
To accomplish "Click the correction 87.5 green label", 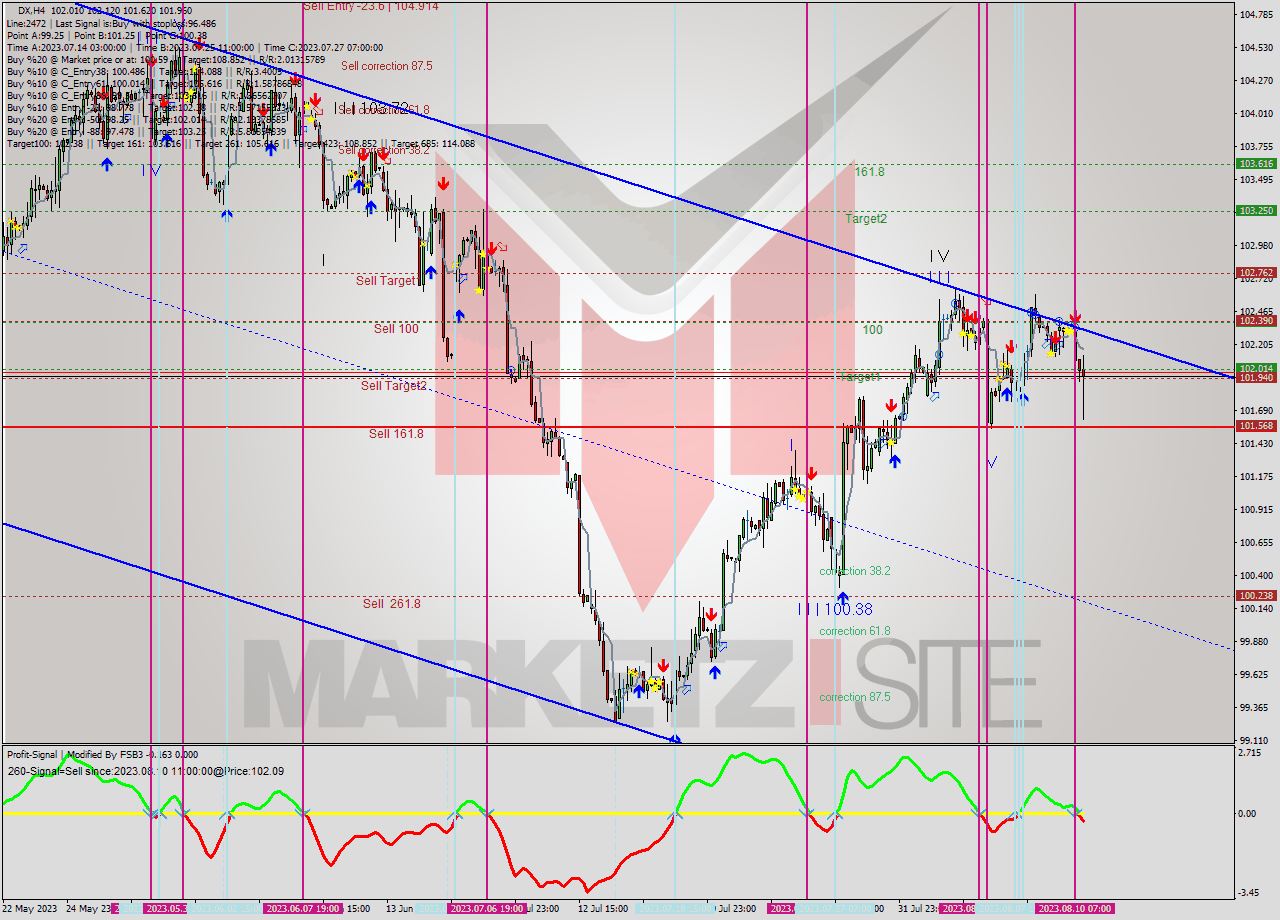I will tap(854, 697).
